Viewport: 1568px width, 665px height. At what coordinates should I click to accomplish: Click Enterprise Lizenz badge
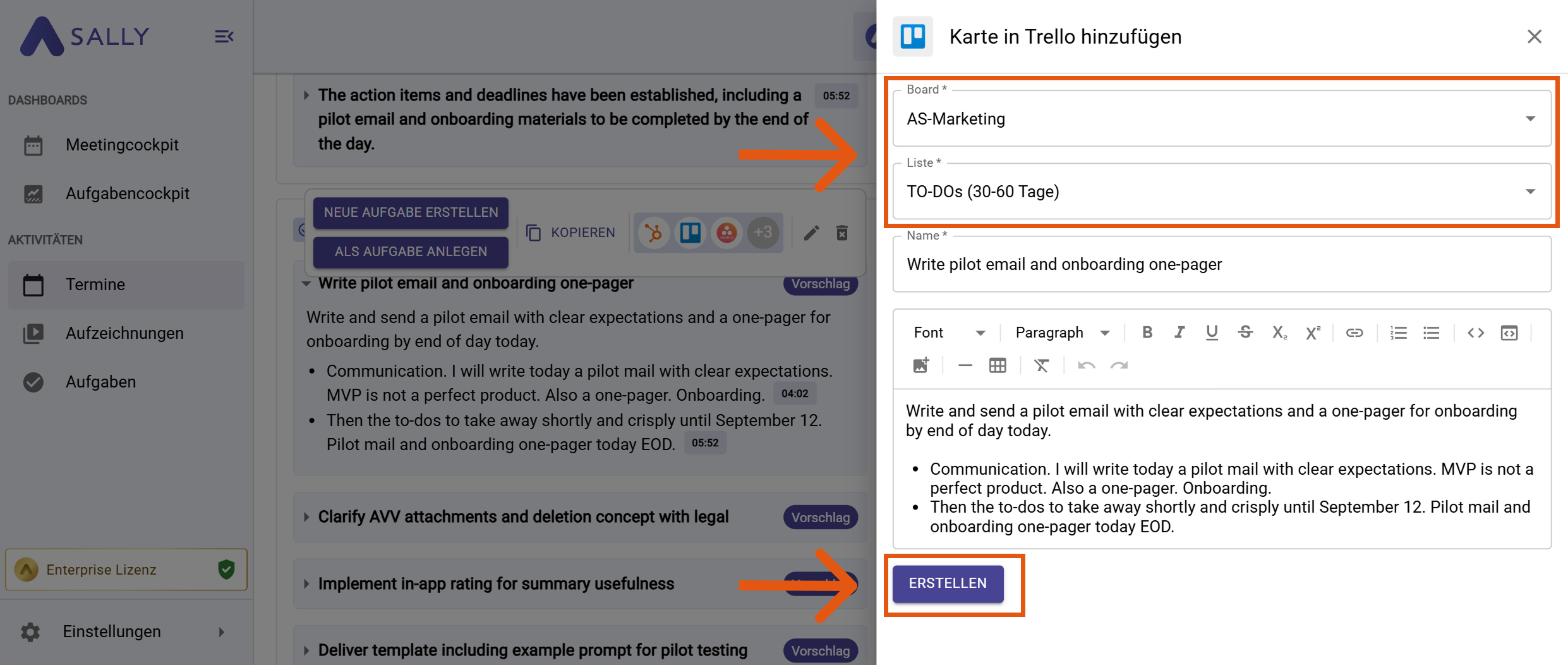coord(126,570)
